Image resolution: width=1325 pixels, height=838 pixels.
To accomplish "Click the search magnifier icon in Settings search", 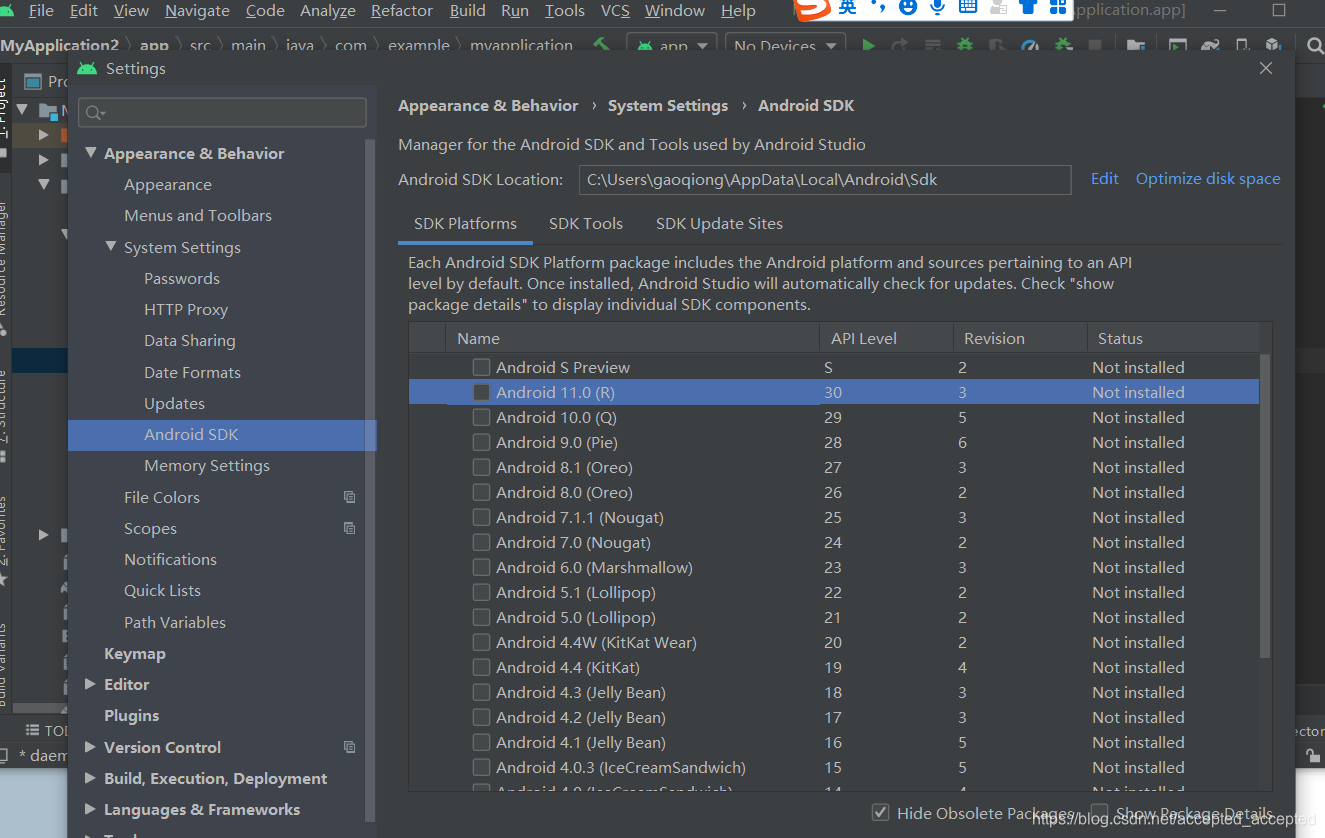I will pyautogui.click(x=96, y=113).
